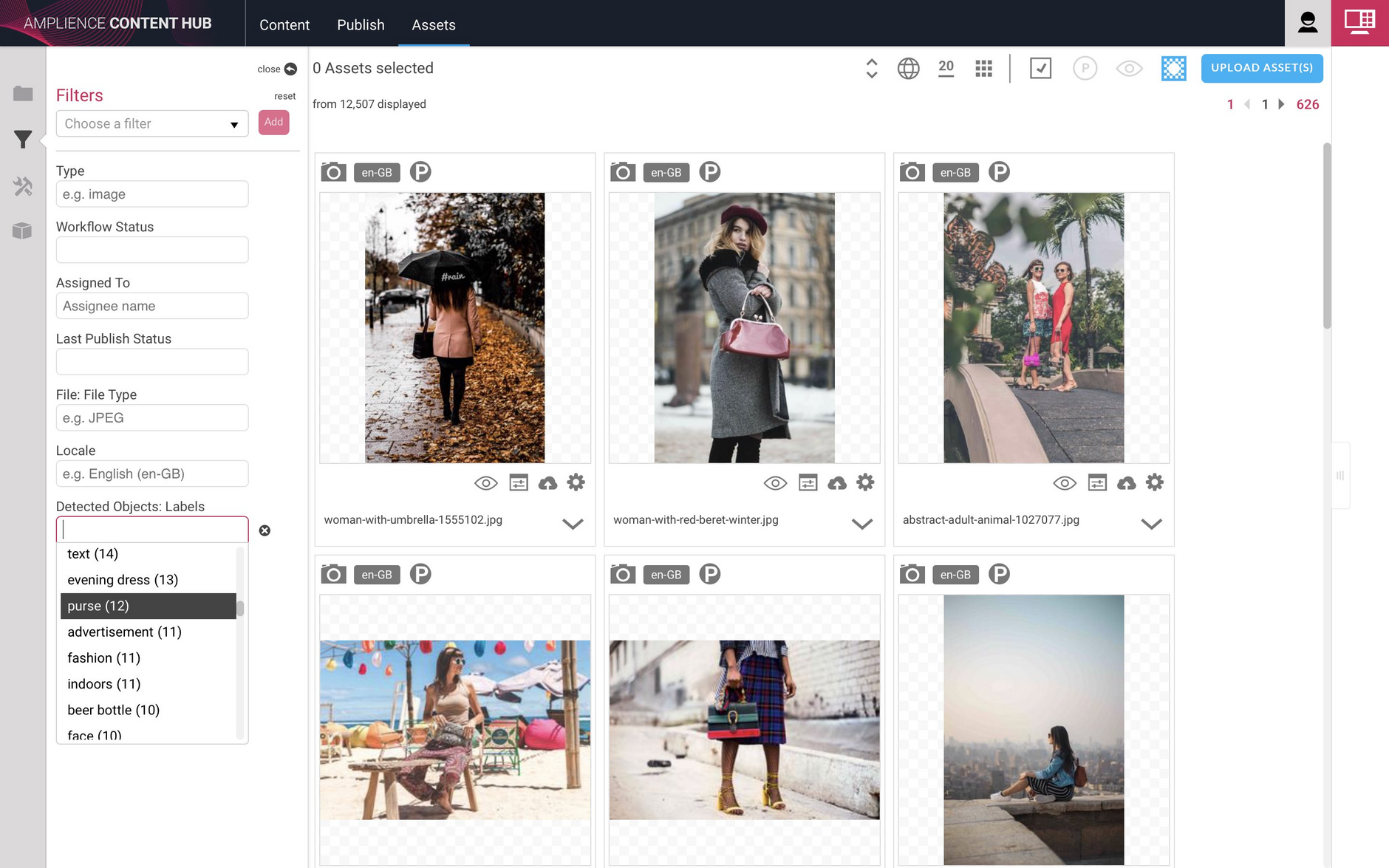Click the main asset grid scrollbar
This screenshot has width=1389, height=868.
click(x=1327, y=236)
